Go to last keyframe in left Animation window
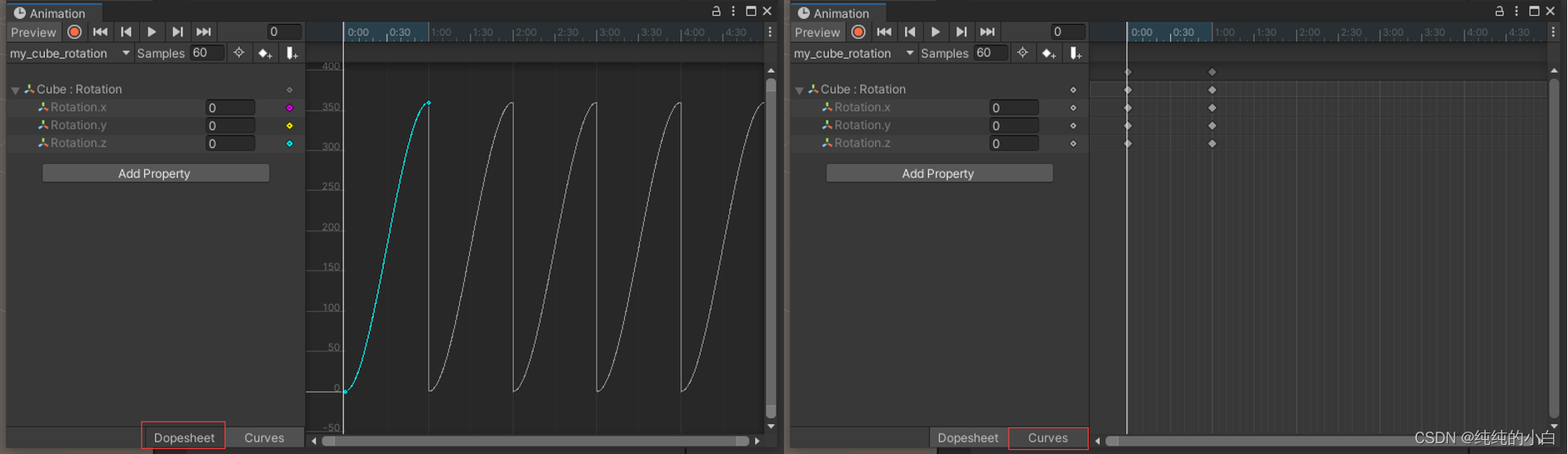The width and height of the screenshot is (1568, 454). pyautogui.click(x=204, y=31)
